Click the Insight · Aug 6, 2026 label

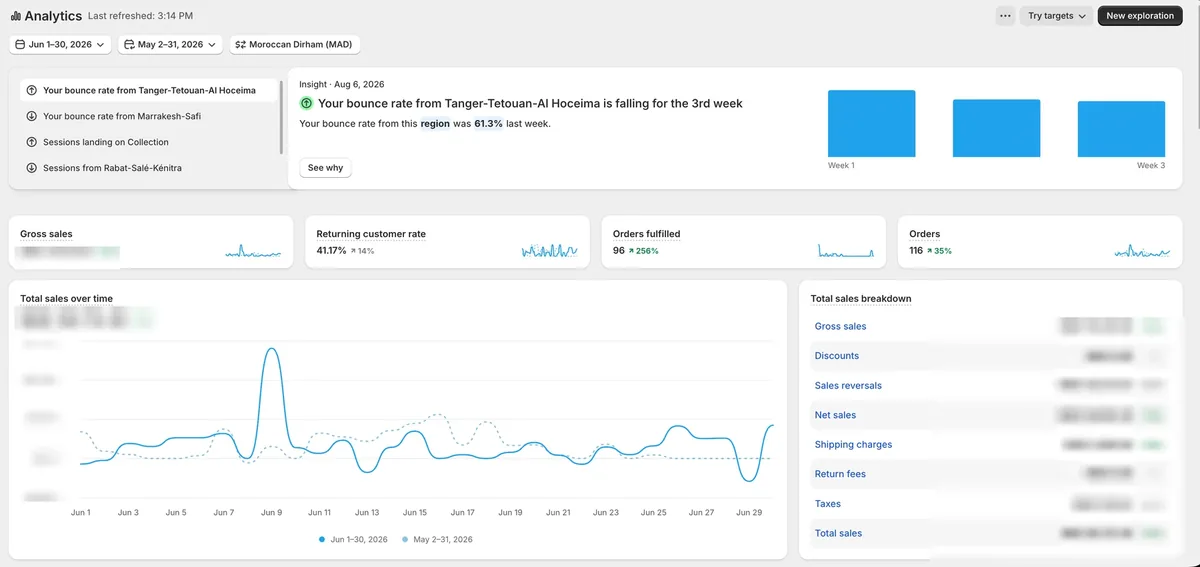[x=342, y=84]
